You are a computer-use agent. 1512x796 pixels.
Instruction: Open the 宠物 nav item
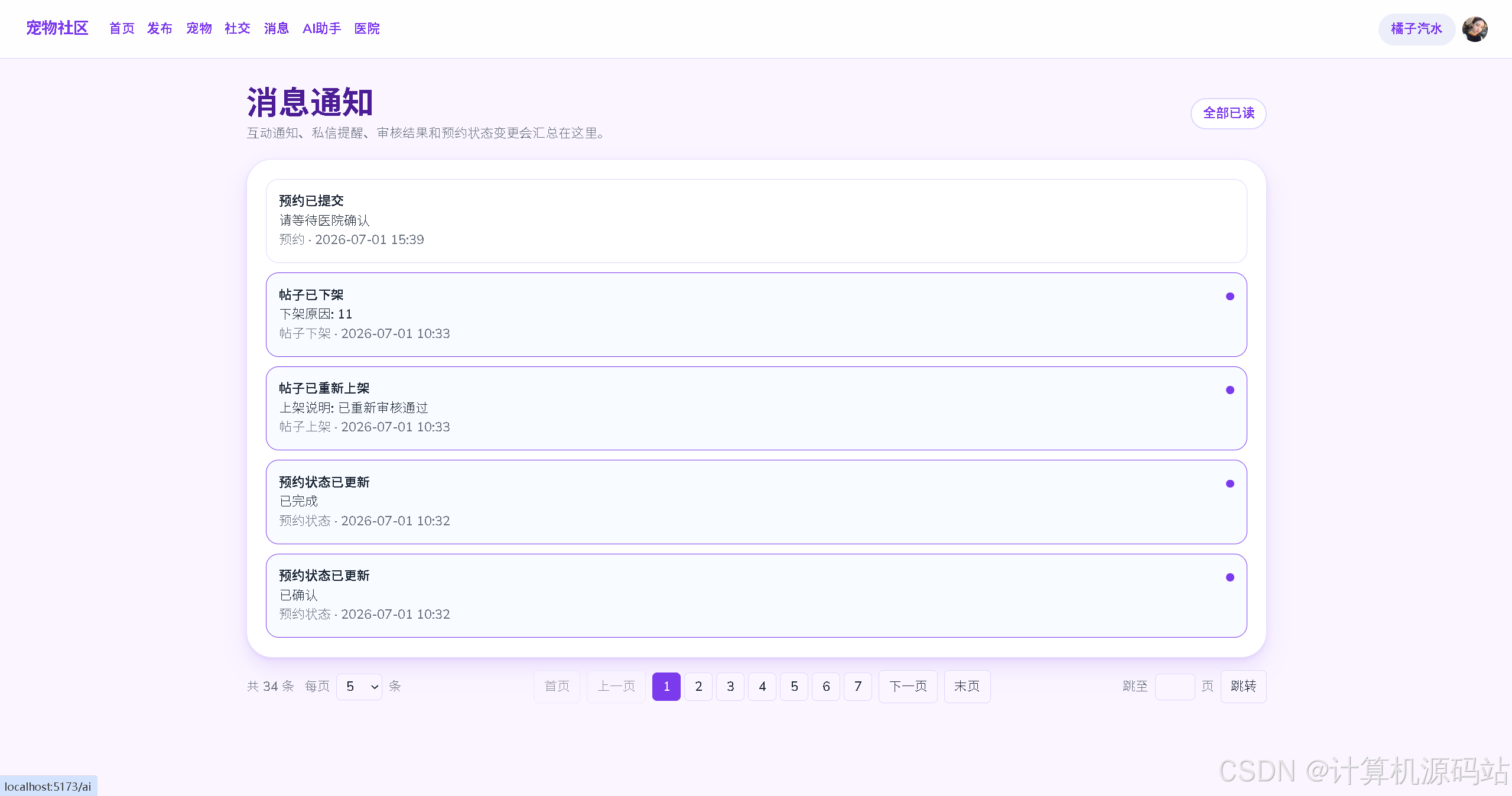pyautogui.click(x=199, y=28)
